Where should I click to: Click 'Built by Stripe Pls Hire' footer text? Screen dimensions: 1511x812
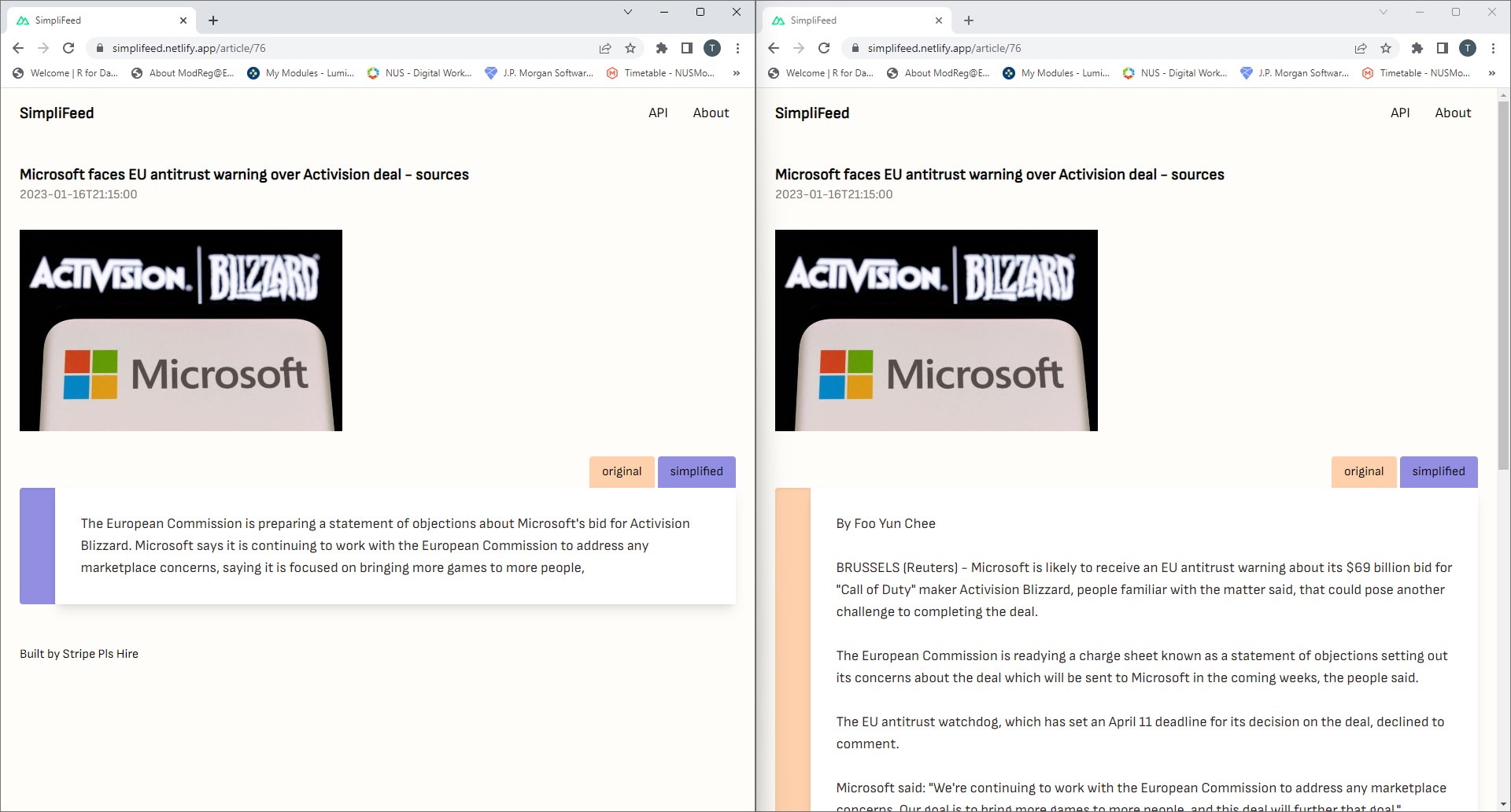[x=79, y=654]
